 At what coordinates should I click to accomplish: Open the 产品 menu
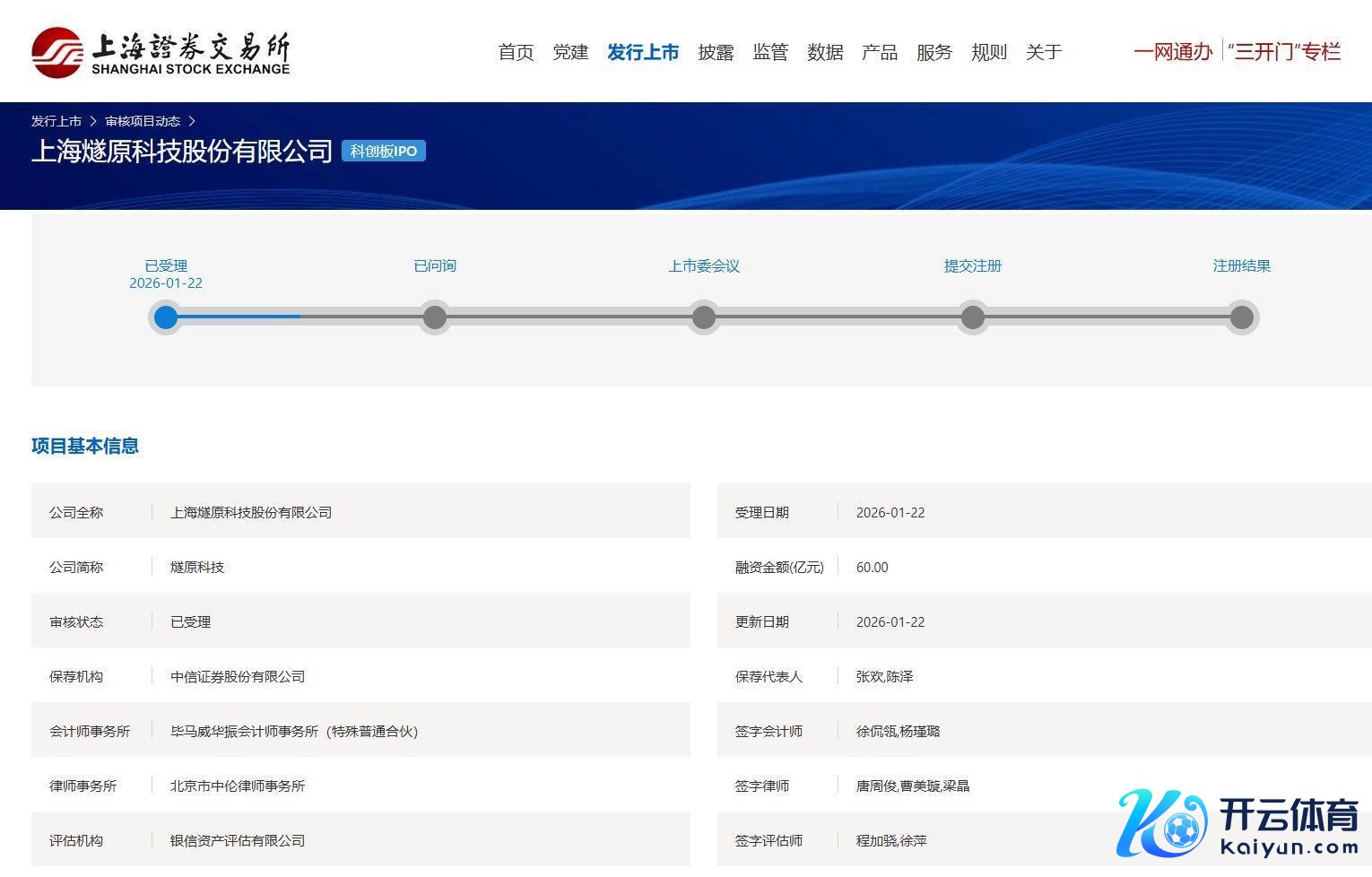pyautogui.click(x=880, y=53)
